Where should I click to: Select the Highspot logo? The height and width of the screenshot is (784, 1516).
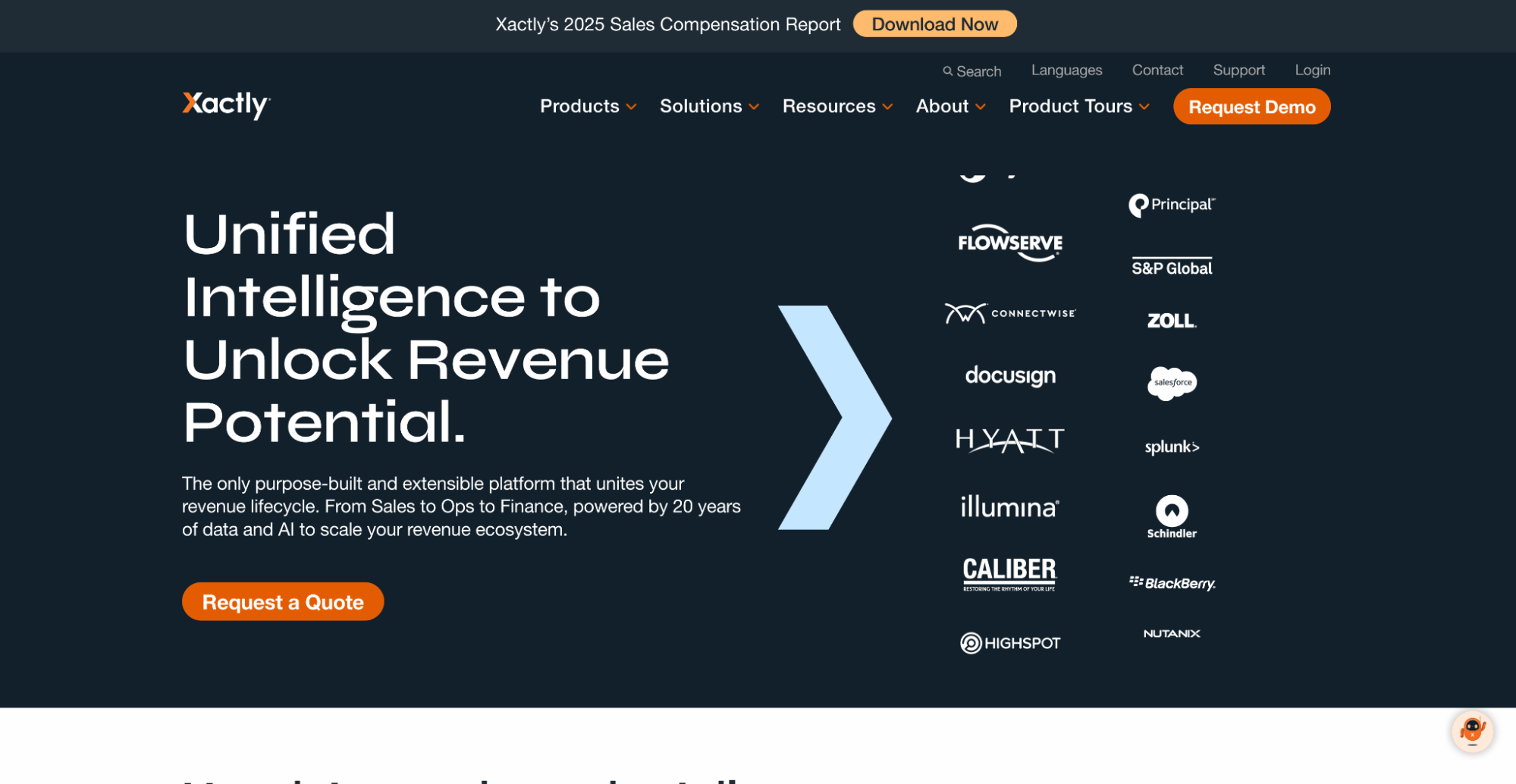click(1010, 641)
